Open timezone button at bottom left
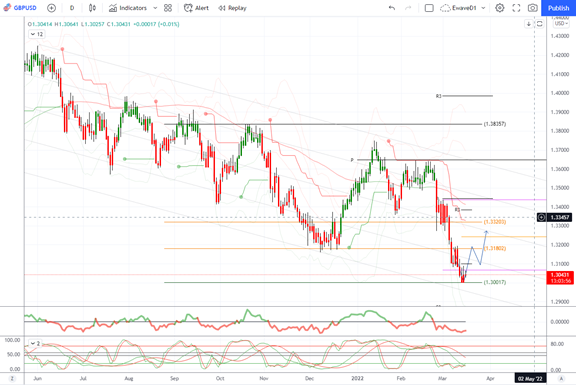 (12, 378)
